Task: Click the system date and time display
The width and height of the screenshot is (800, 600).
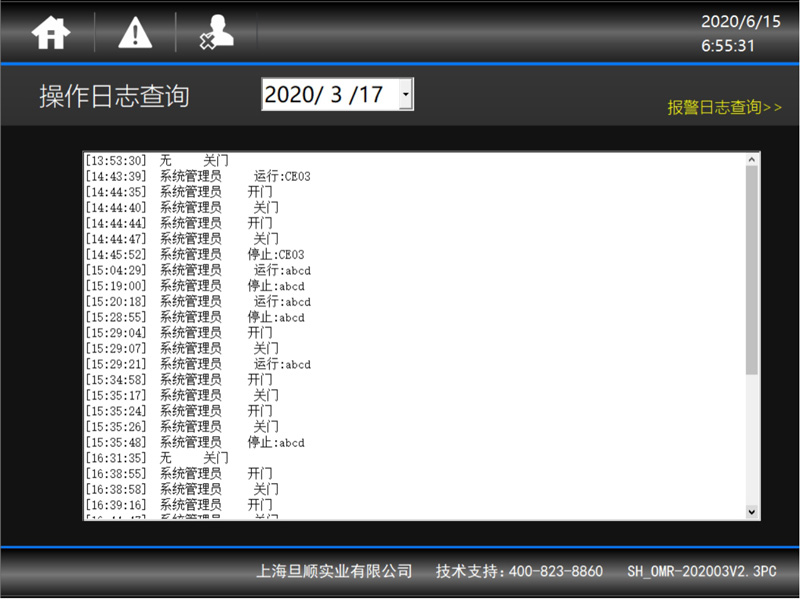Action: [x=734, y=33]
